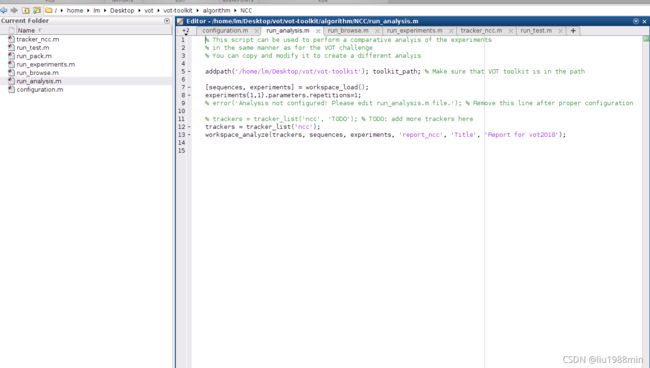The height and width of the screenshot is (368, 650).
Task: Click the browse for folder icon
Action: pyautogui.click(x=37, y=10)
